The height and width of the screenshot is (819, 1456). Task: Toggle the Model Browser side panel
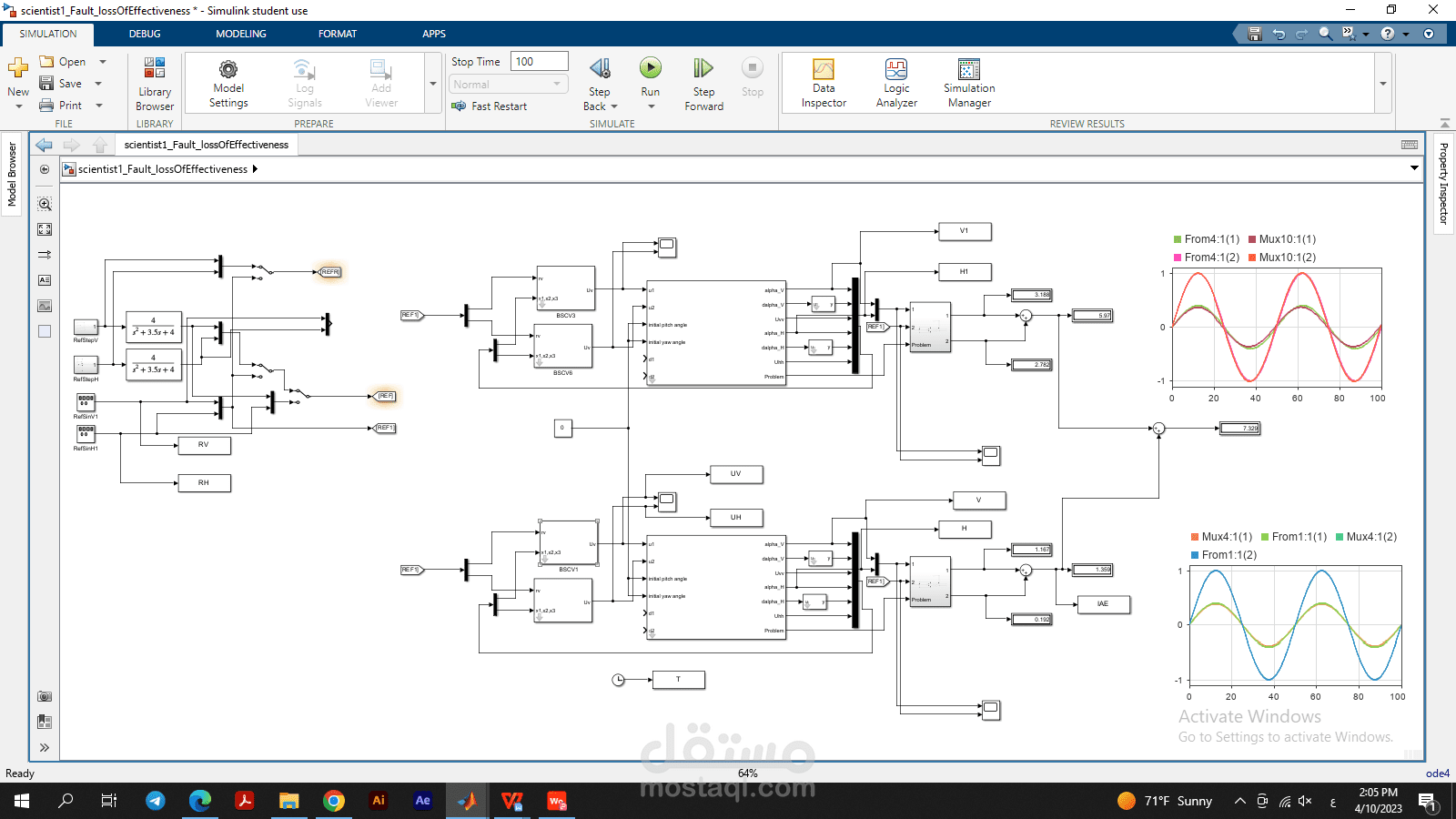12,175
